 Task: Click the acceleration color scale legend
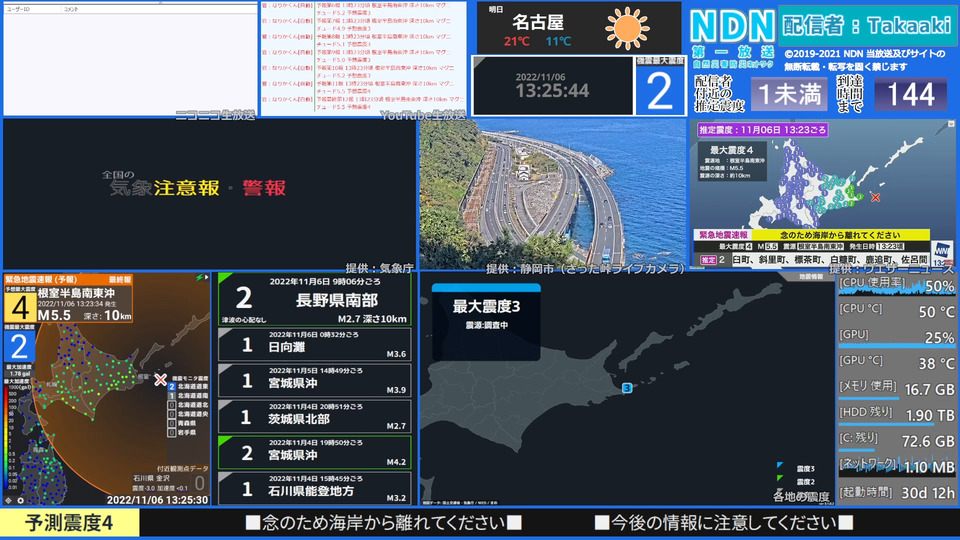[x=9, y=437]
